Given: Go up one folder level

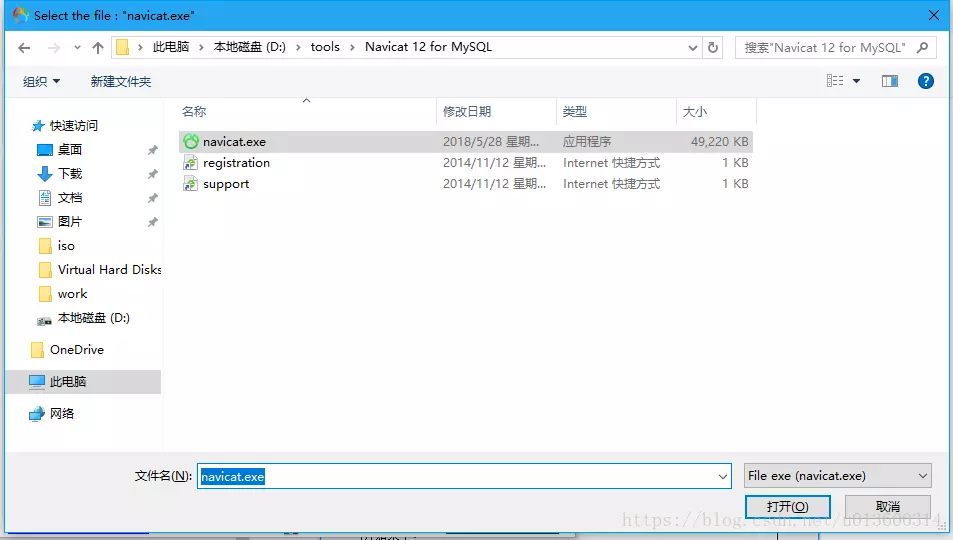Looking at the screenshot, I should [98, 47].
